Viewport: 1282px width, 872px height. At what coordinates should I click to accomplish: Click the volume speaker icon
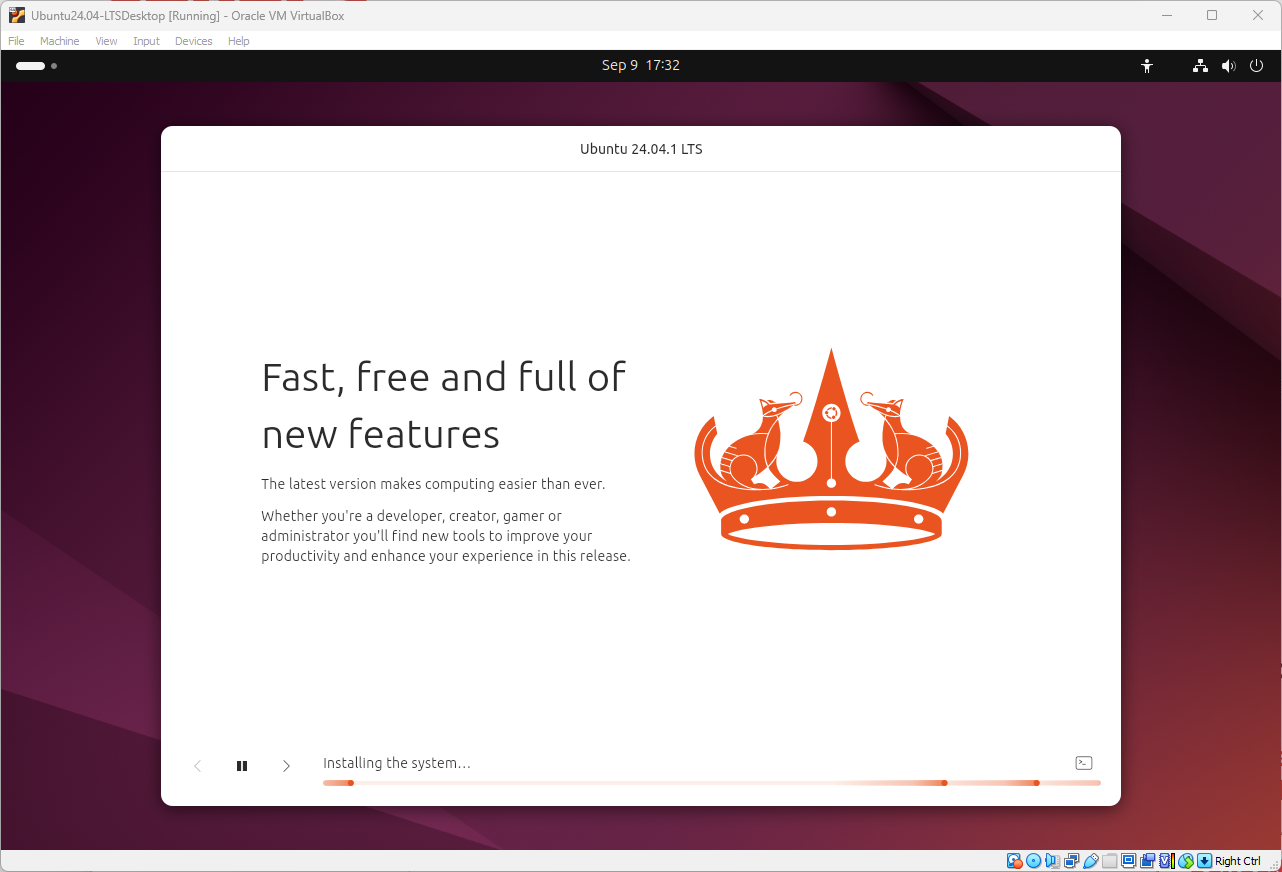(1228, 66)
